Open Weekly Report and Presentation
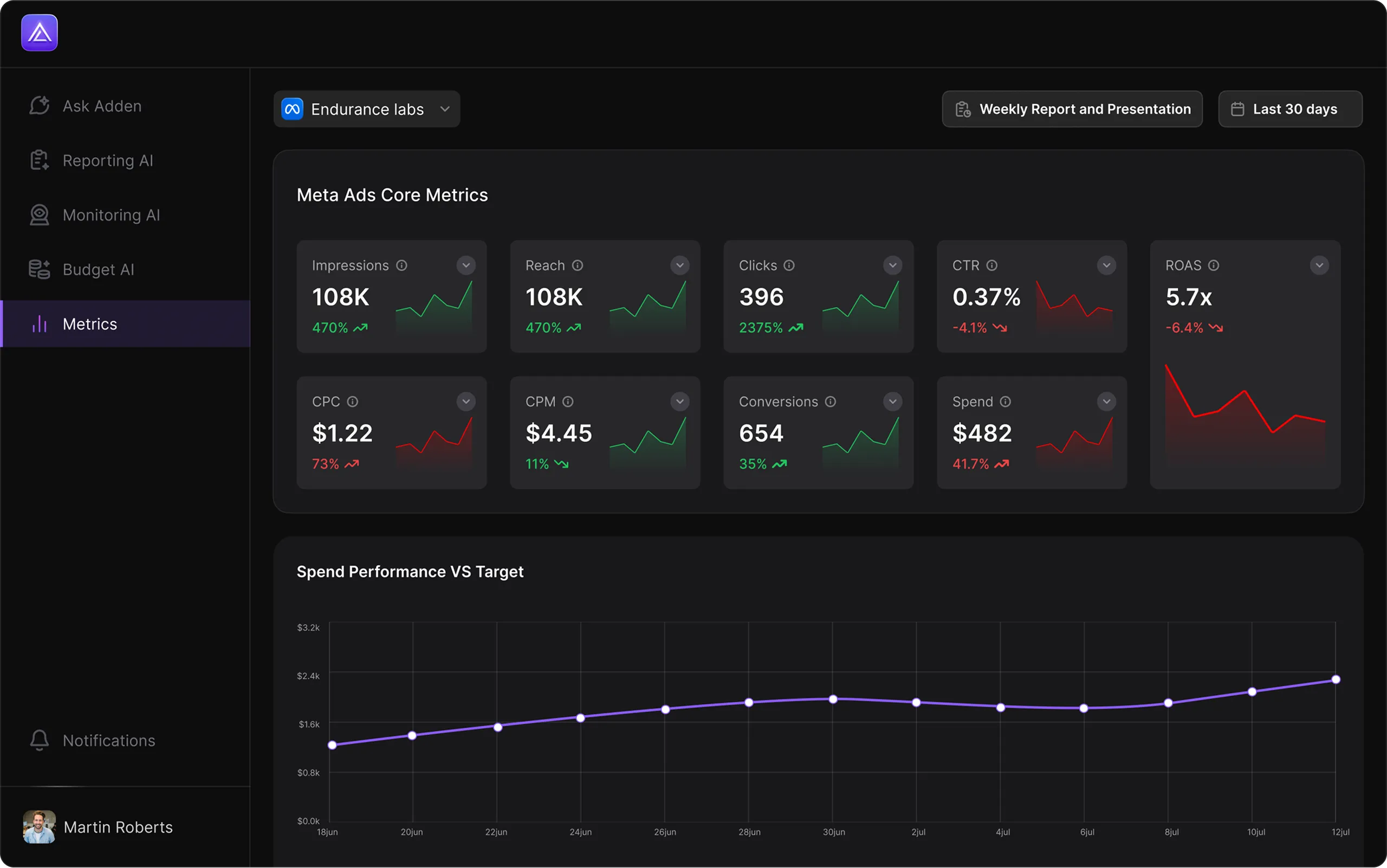The height and width of the screenshot is (868, 1387). tap(1072, 109)
